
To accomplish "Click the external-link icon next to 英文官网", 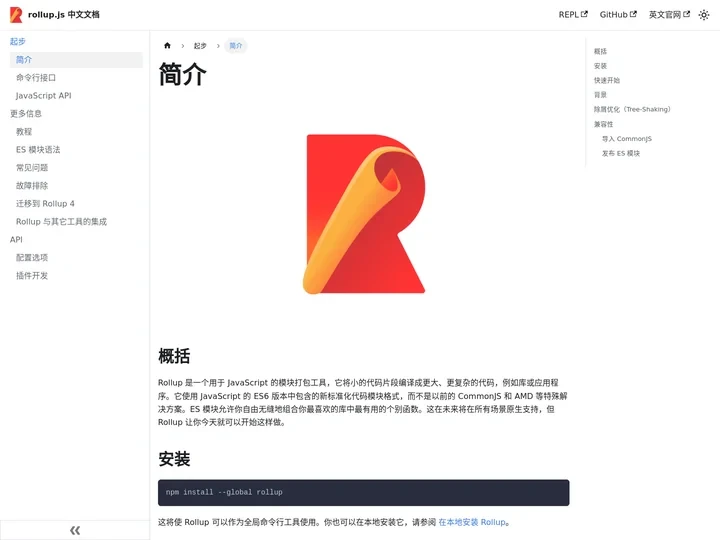I will click(686, 14).
